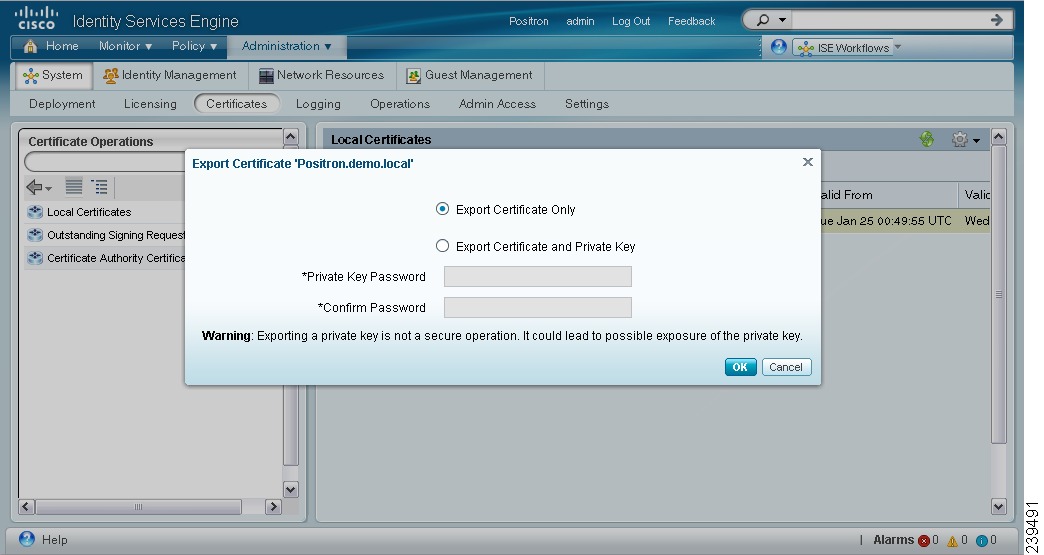
Task: Click the Certificate Operations search field
Action: 105,162
